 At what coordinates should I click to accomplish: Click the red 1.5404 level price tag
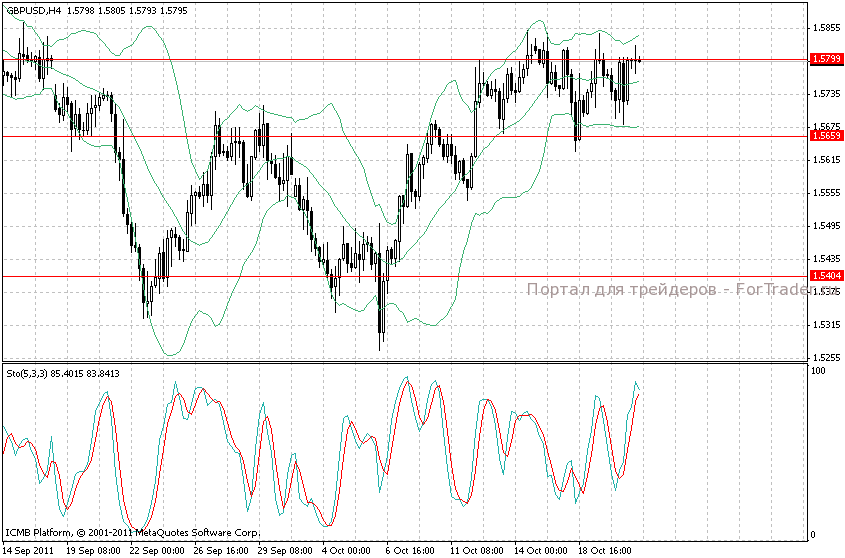[825, 275]
